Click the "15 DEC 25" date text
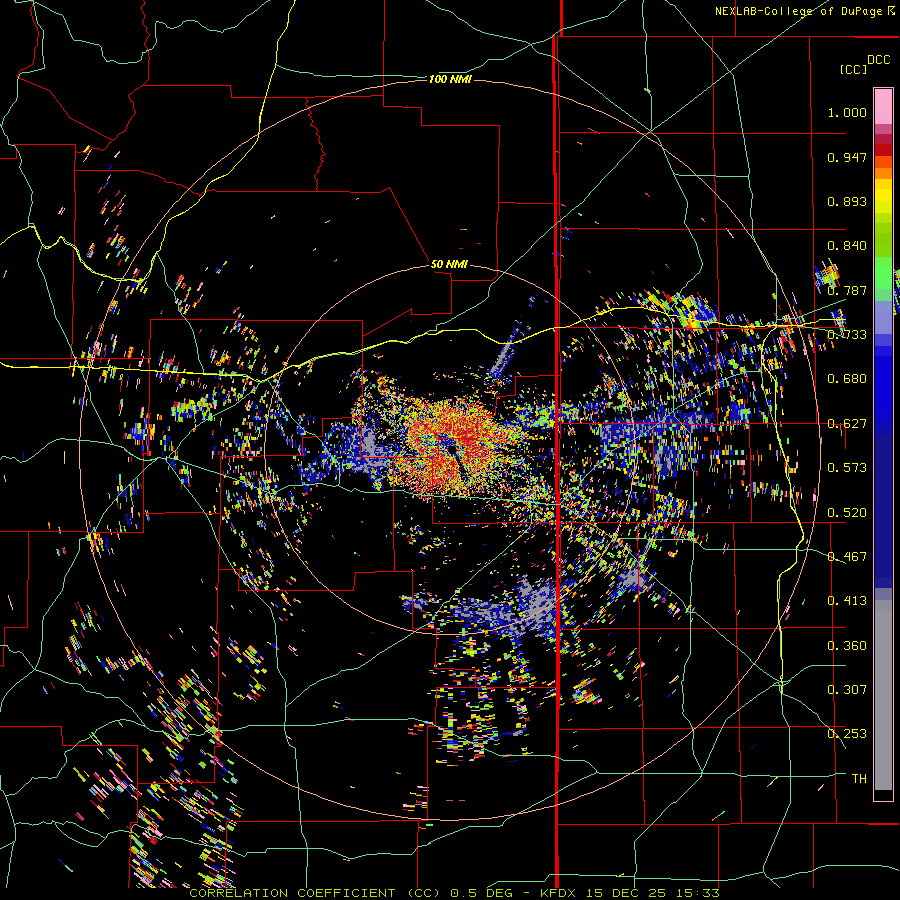 (626, 893)
